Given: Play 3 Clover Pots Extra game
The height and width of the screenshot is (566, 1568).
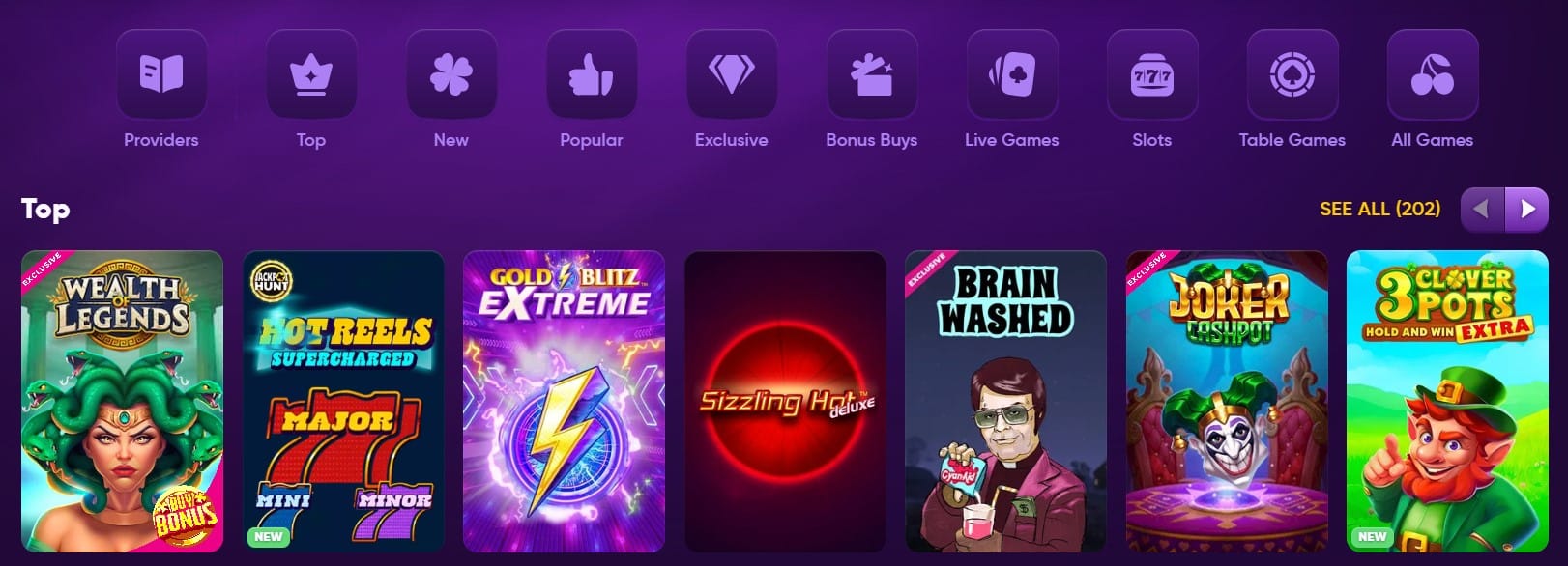Looking at the screenshot, I should coord(1447,402).
